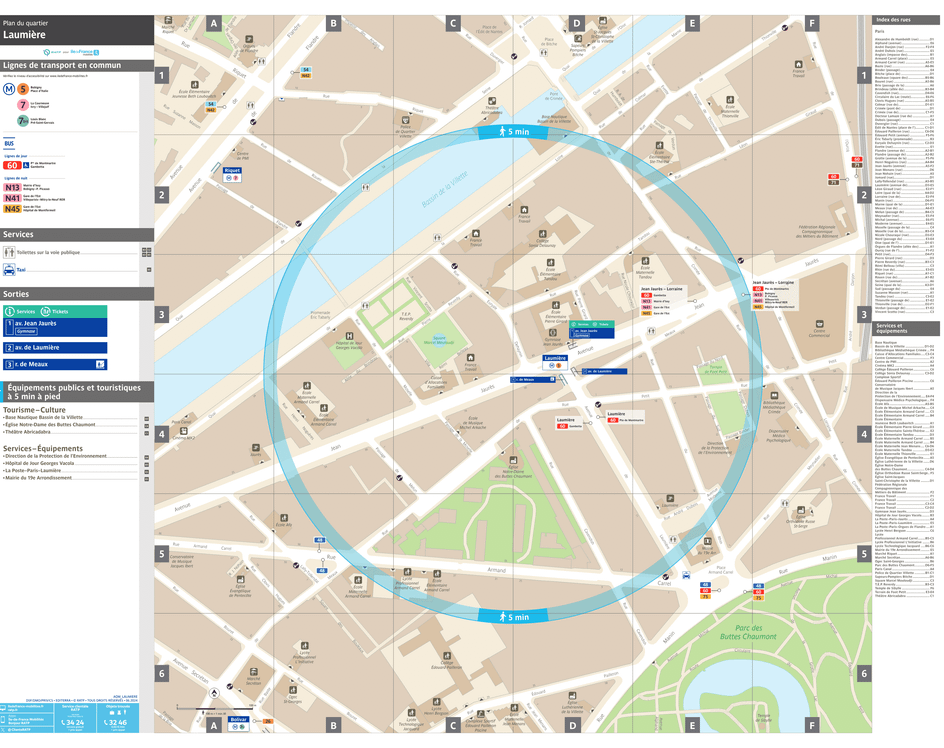Select the 7bis Louis Blanc line badge
944x748 pixels.
click(x=22, y=120)
